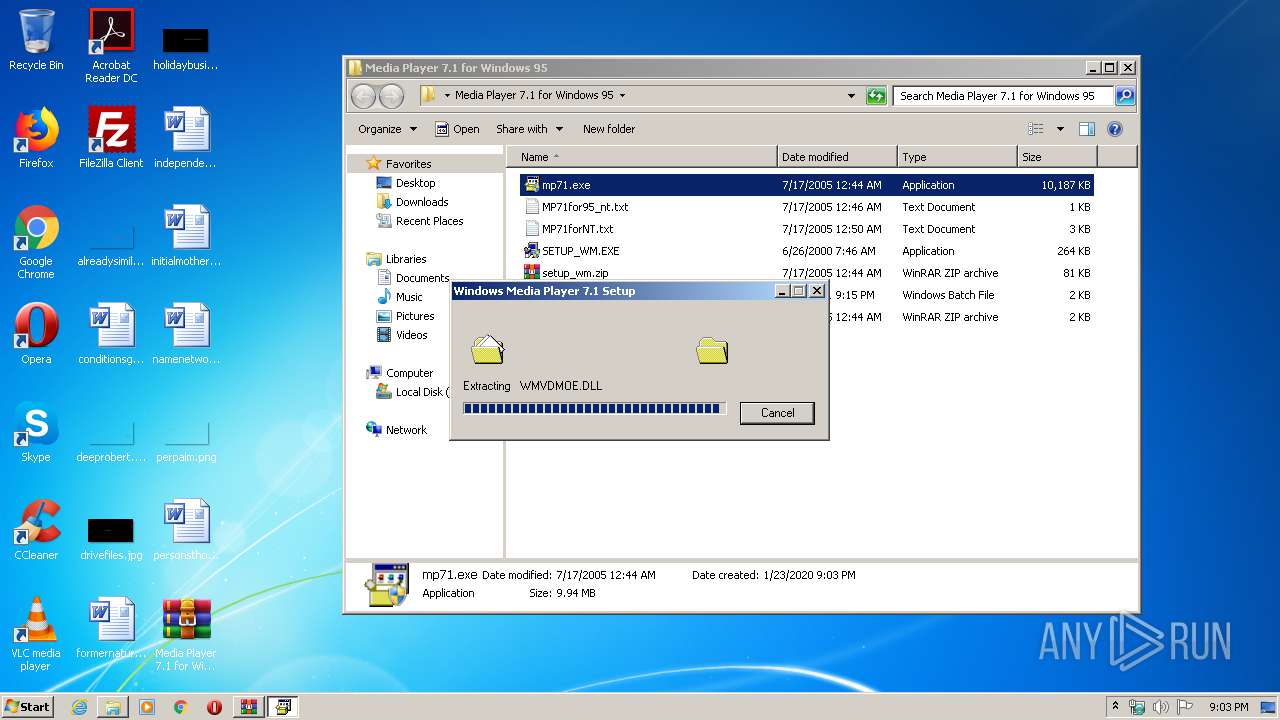
Task: Cancel the Windows Media Player 7.1 Setup extraction
Action: click(x=777, y=413)
